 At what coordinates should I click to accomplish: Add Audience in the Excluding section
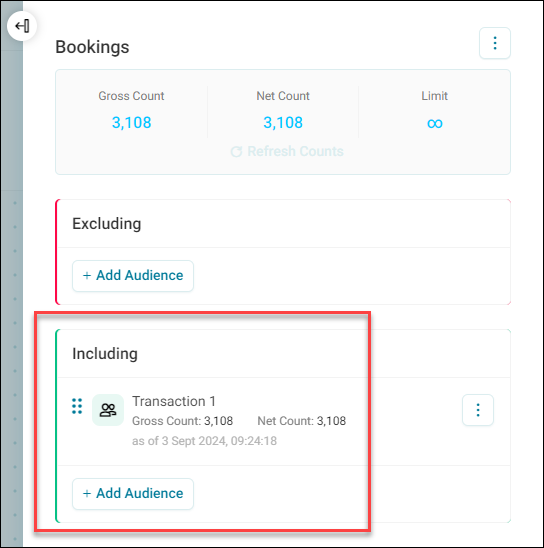click(x=133, y=276)
